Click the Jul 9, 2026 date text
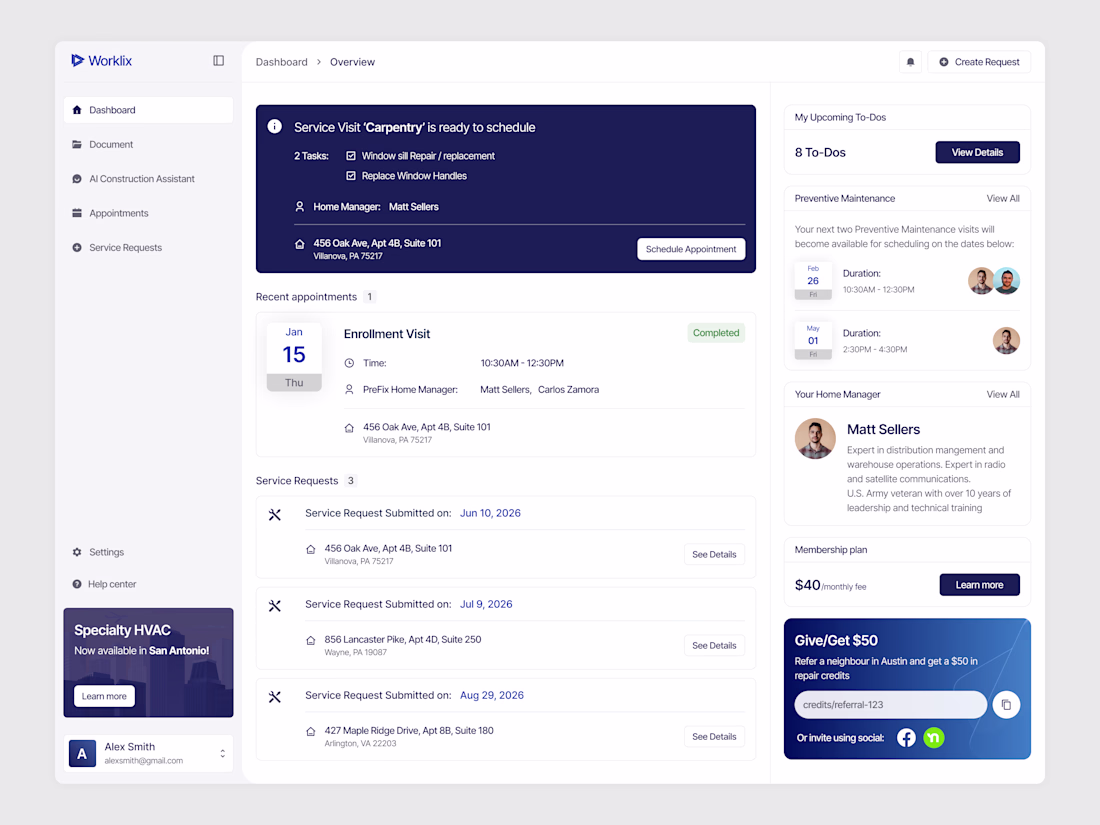This screenshot has height=825, width=1100. pyautogui.click(x=486, y=605)
